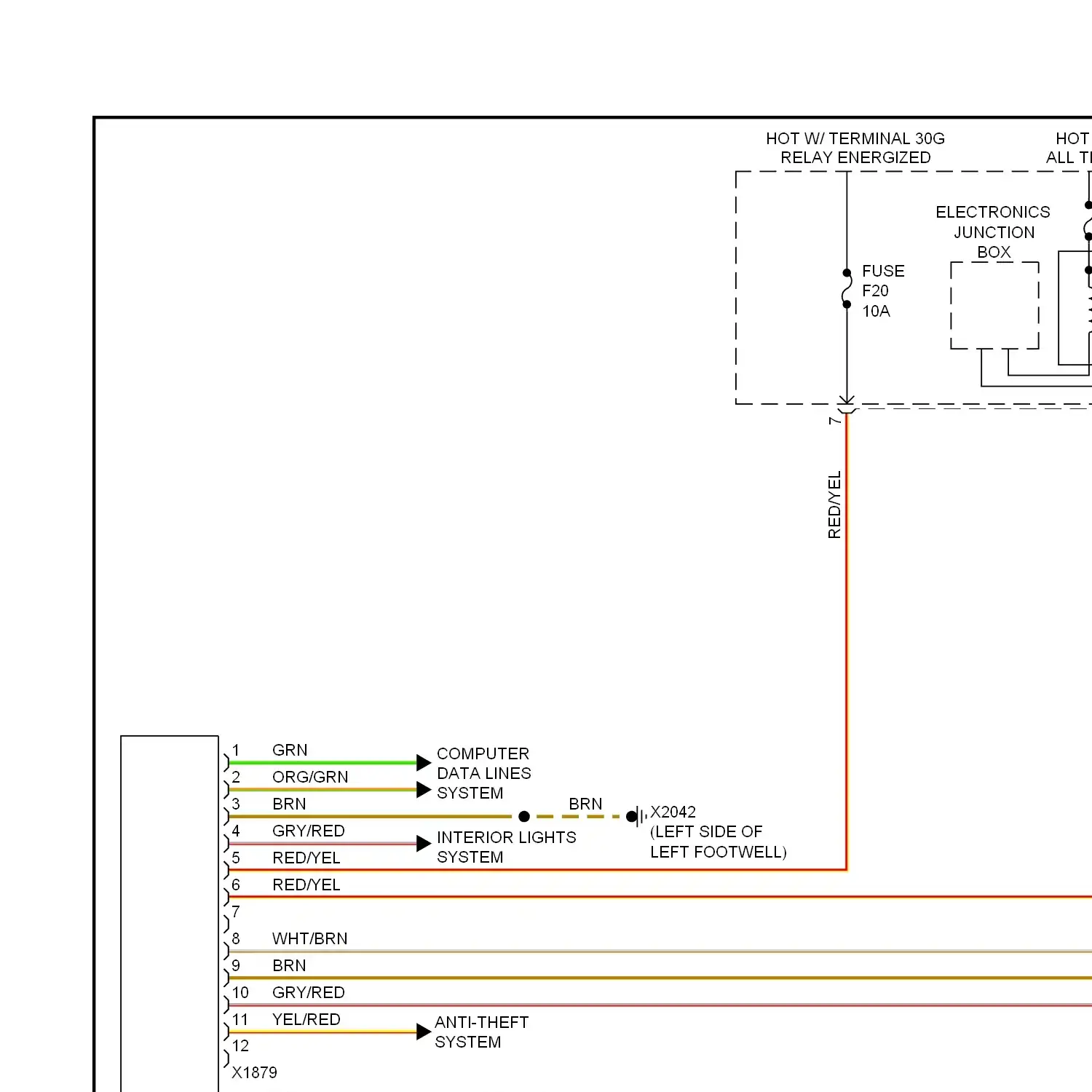Click the BRN label at pin 3
The height and width of the screenshot is (1092, 1092).
(289, 804)
